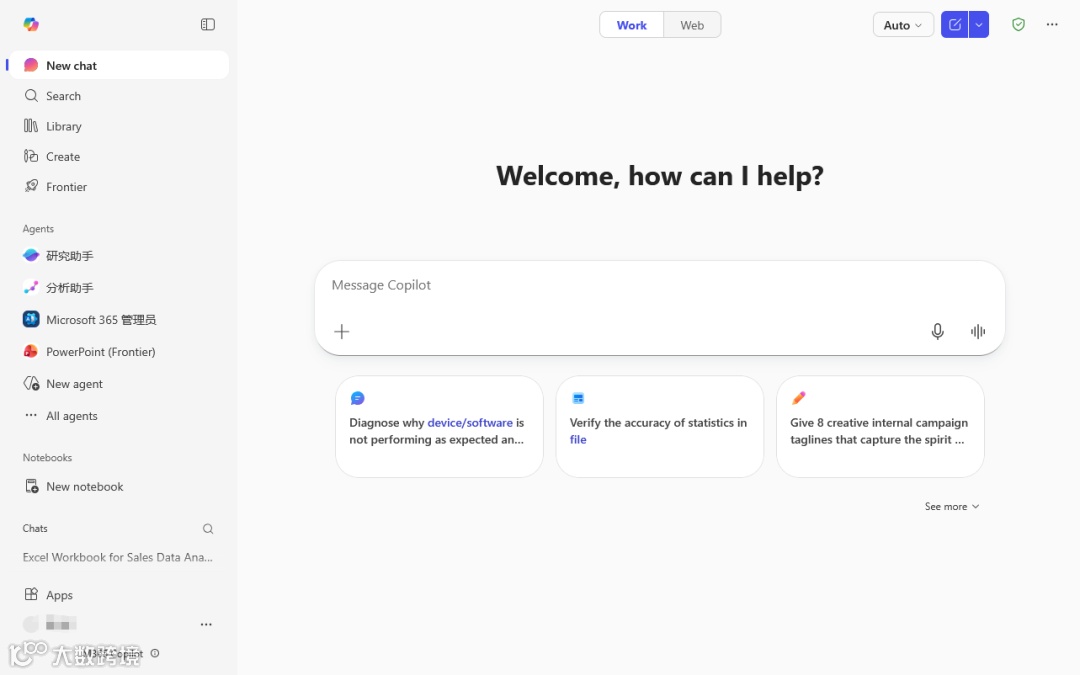Image resolution: width=1080 pixels, height=675 pixels.
Task: Click the user profile avatar
Action: pos(31,624)
